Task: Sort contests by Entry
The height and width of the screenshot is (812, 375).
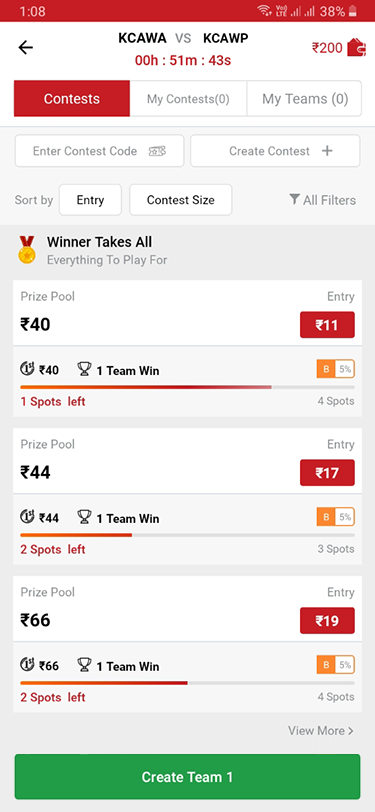Action: point(90,200)
